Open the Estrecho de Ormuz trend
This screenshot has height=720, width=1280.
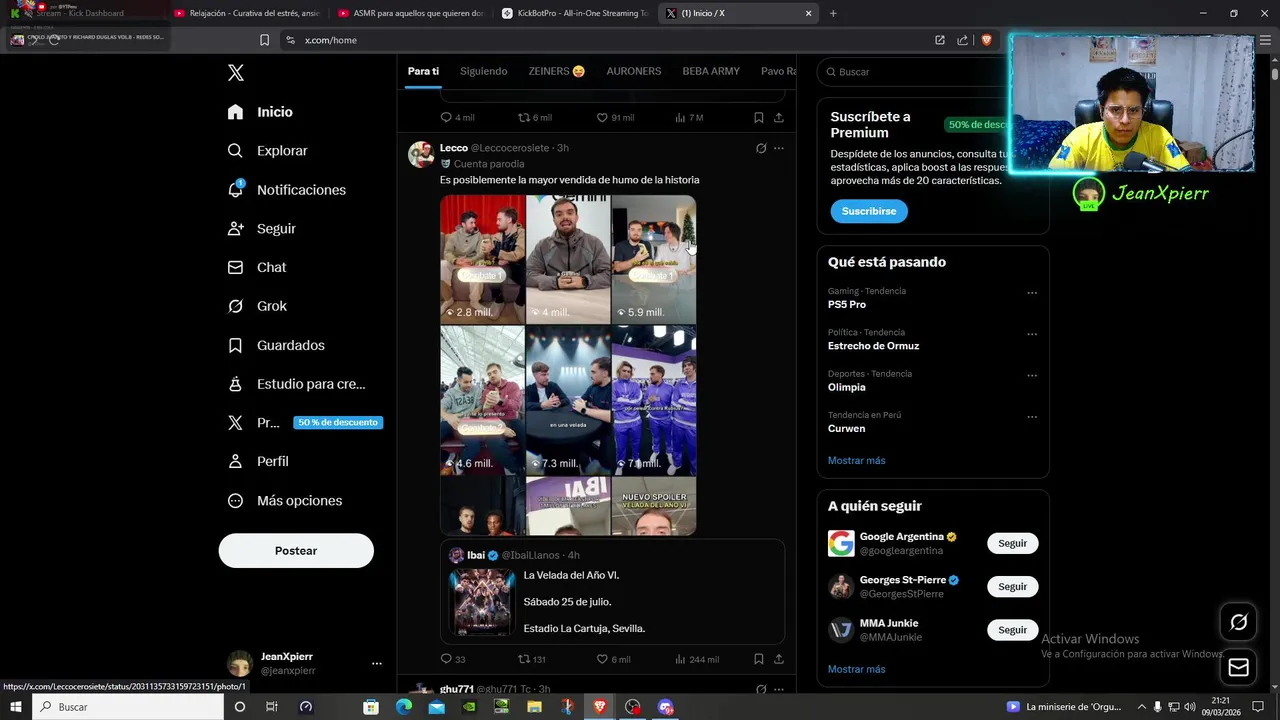(873, 346)
